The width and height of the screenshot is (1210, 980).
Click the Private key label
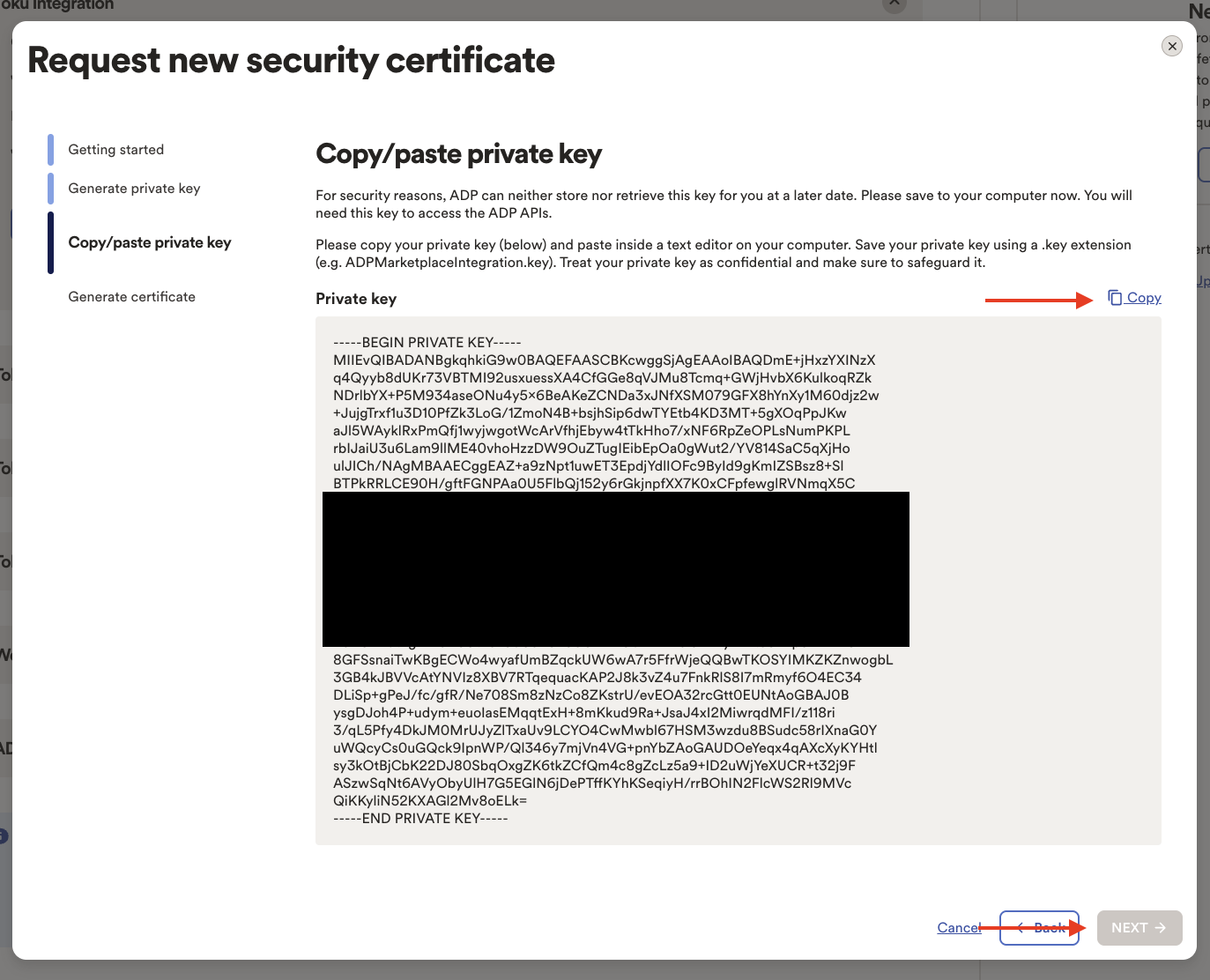pos(356,299)
